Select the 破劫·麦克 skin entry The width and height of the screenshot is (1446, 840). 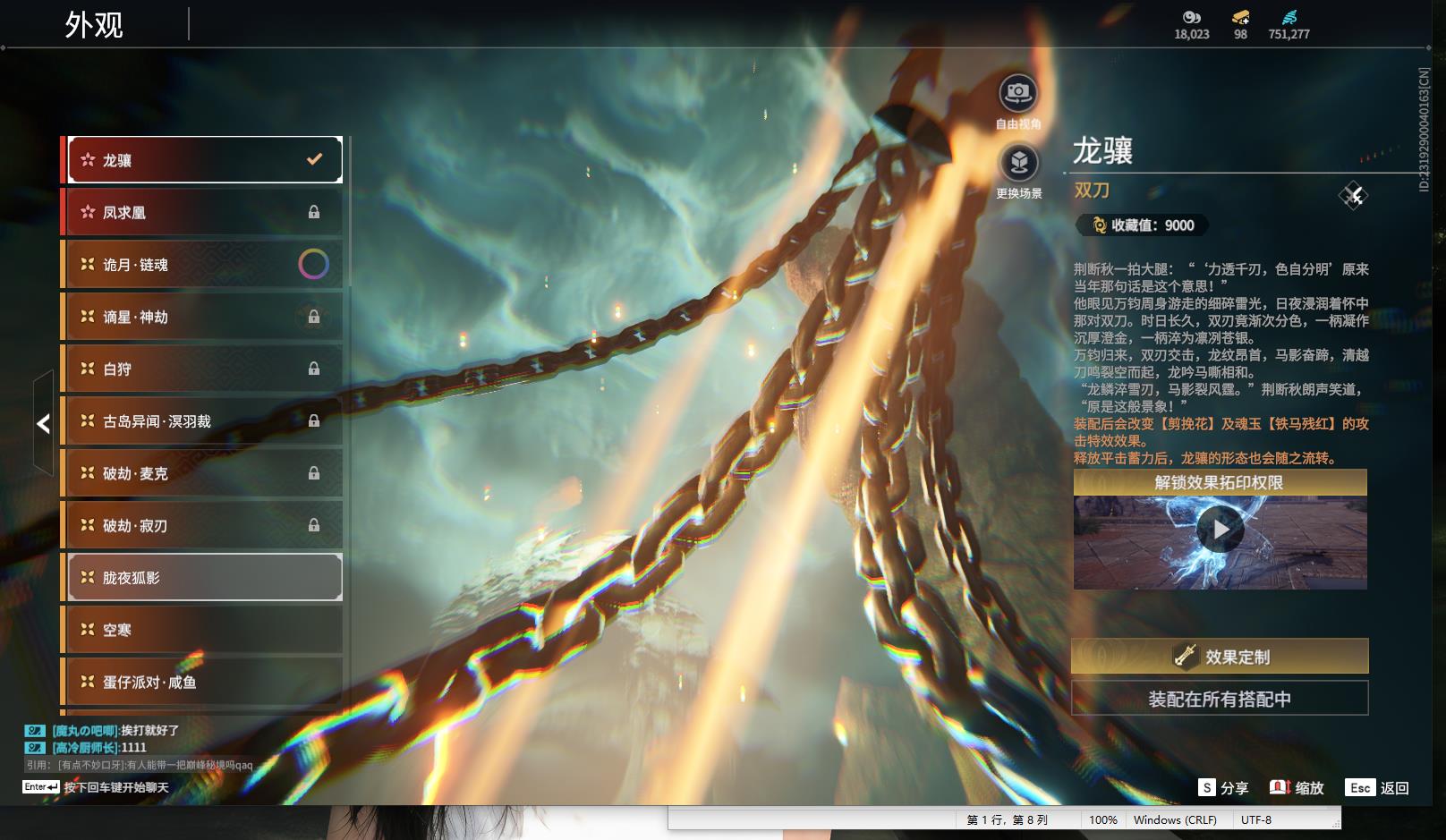[203, 473]
